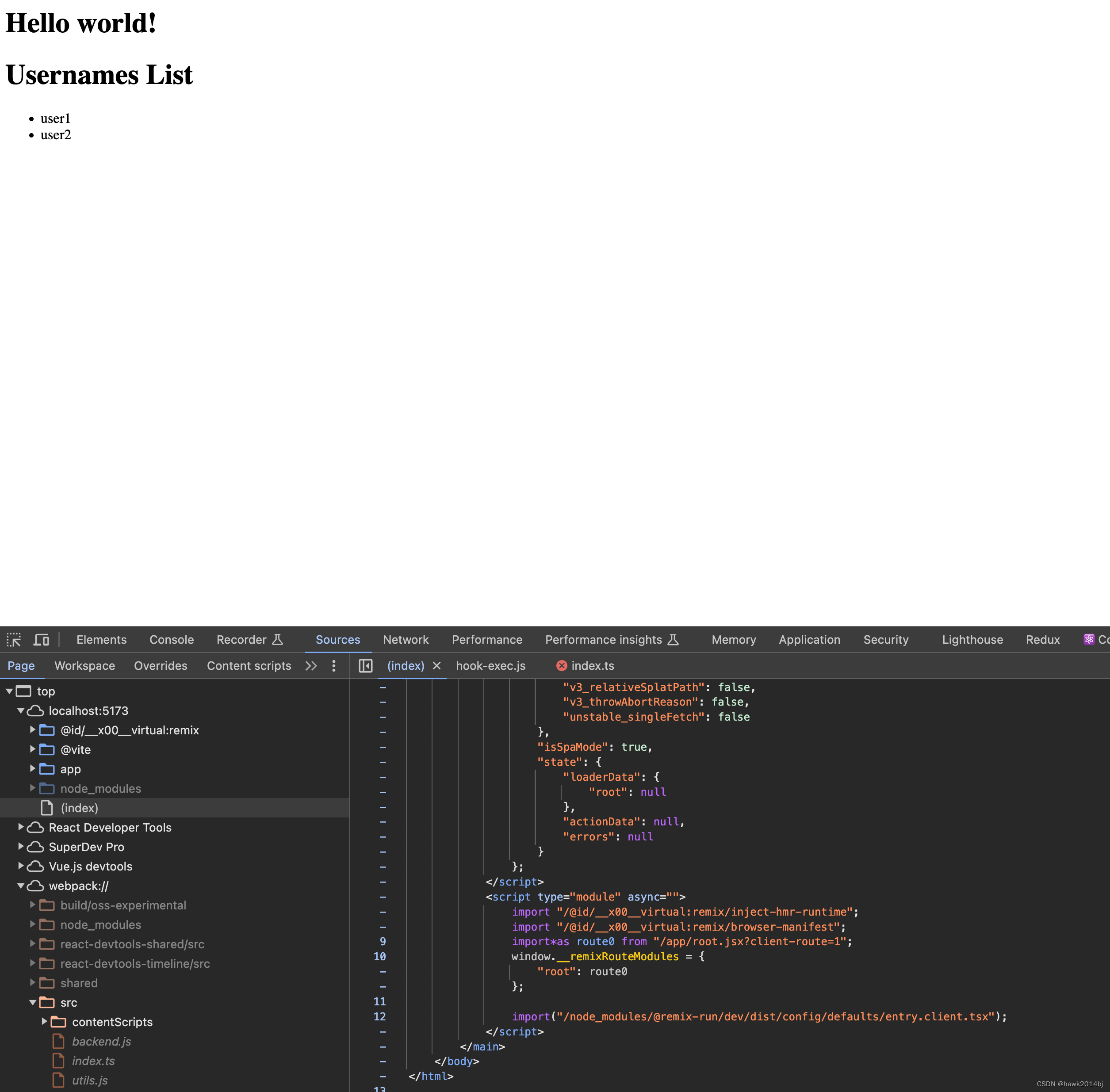
Task: Click the hook-exec.js tab
Action: (490, 665)
